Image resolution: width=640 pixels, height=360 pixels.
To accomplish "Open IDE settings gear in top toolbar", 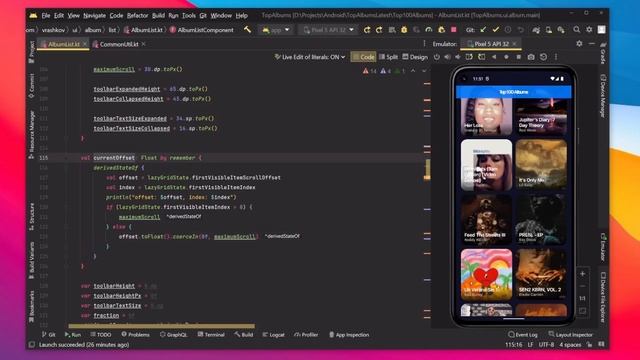I will pyautogui.click(x=589, y=30).
